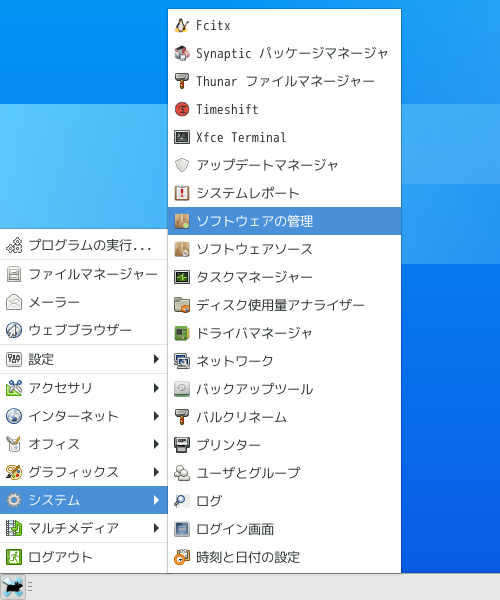Click the ログ magnifier icon

coord(182,501)
